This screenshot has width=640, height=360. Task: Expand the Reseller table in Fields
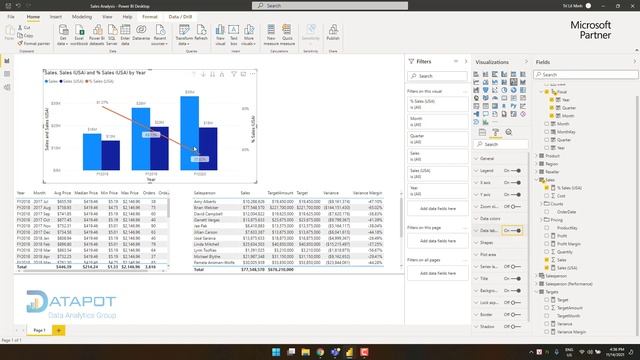536,172
